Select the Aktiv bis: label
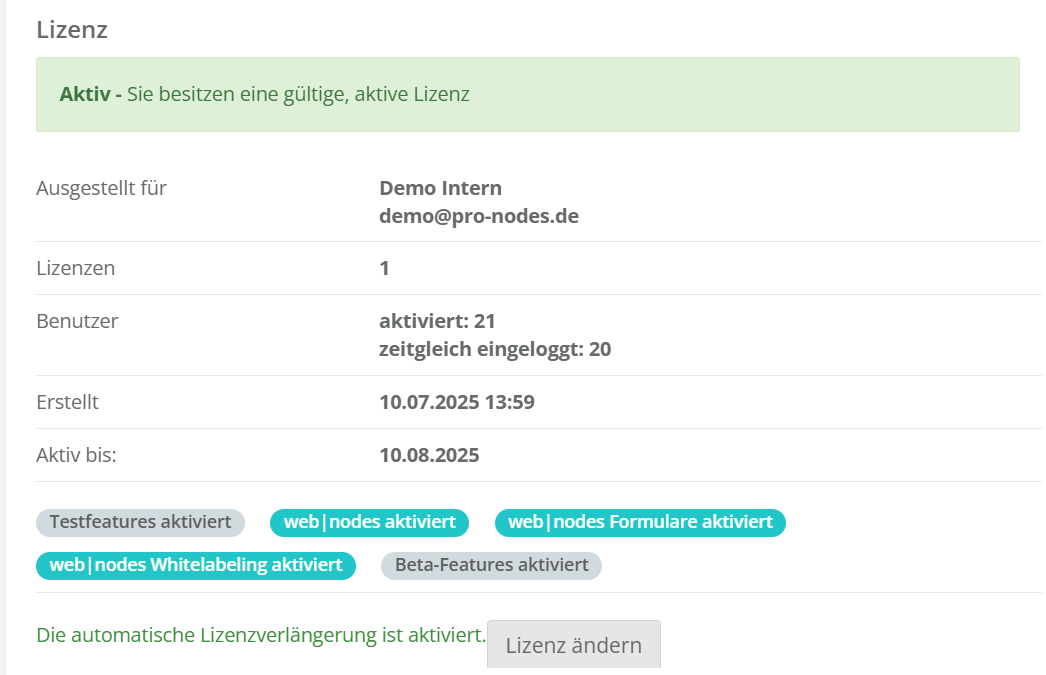Image resolution: width=1046 pixels, height=675 pixels. pyautogui.click(x=76, y=455)
